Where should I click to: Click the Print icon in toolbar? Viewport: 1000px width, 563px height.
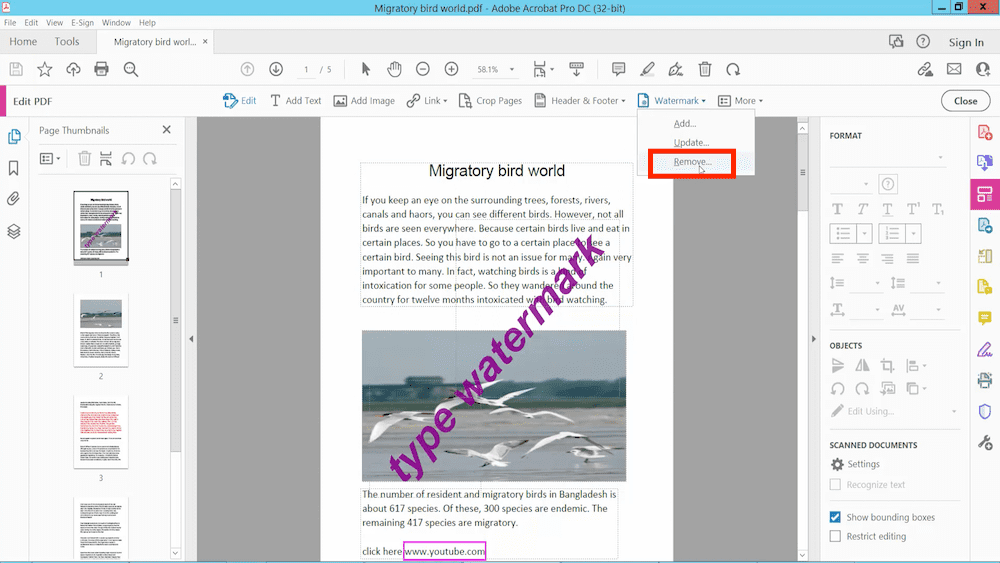pos(101,69)
